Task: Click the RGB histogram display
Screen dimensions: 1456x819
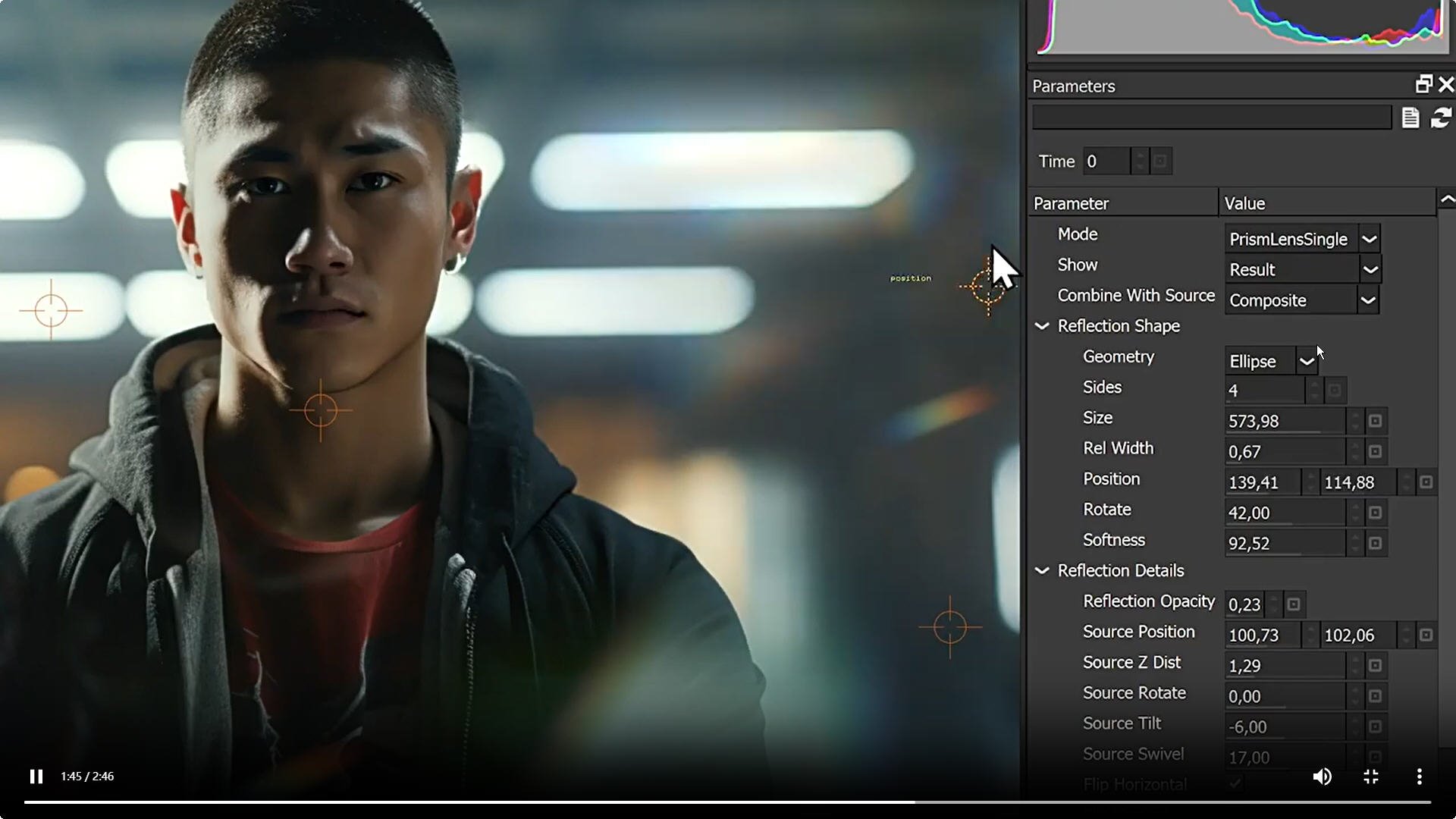Action: pos(1242,27)
